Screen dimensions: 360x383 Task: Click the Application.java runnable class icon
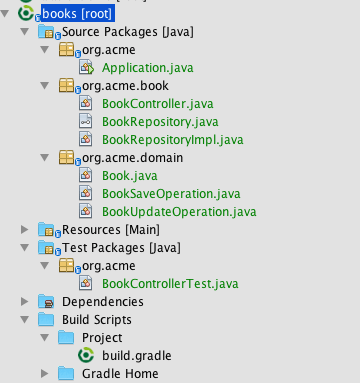pos(86,68)
